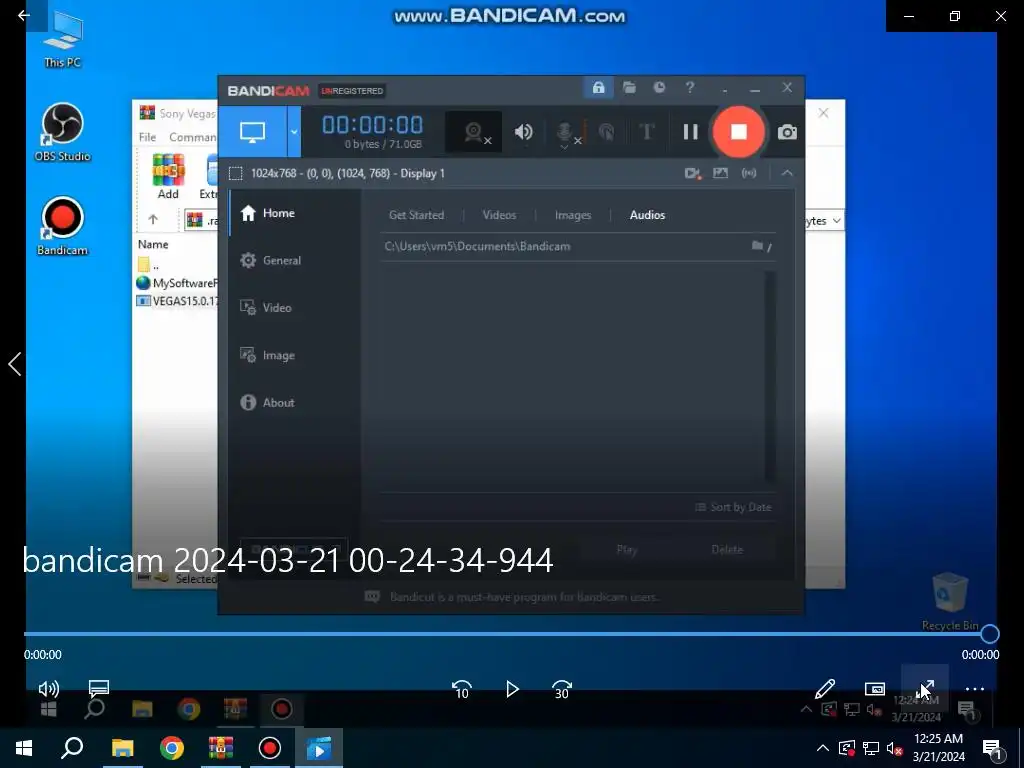1024x768 pixels.
Task: Click Bandicam video recording indicator icon
Action: tap(692, 173)
